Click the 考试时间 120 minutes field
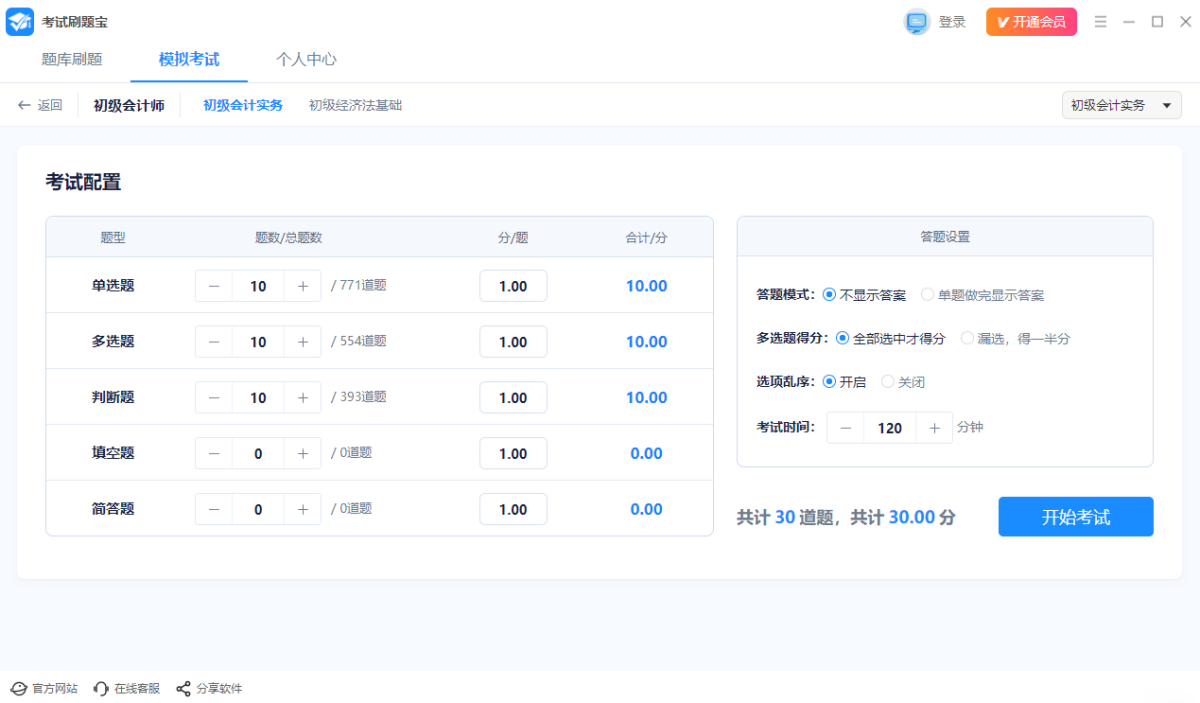The height and width of the screenshot is (703, 1200). point(890,428)
